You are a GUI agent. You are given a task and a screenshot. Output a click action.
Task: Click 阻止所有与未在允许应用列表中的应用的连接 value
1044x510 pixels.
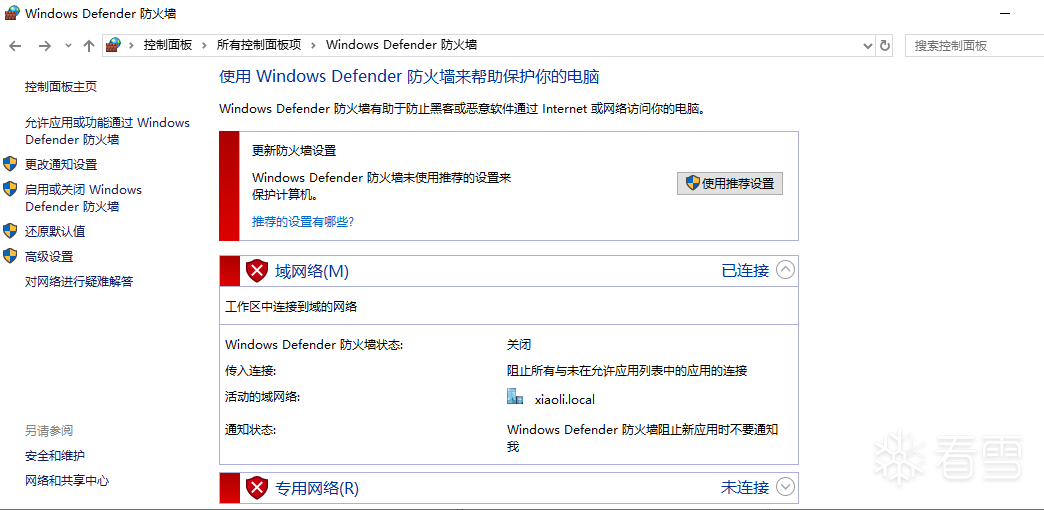click(x=627, y=371)
